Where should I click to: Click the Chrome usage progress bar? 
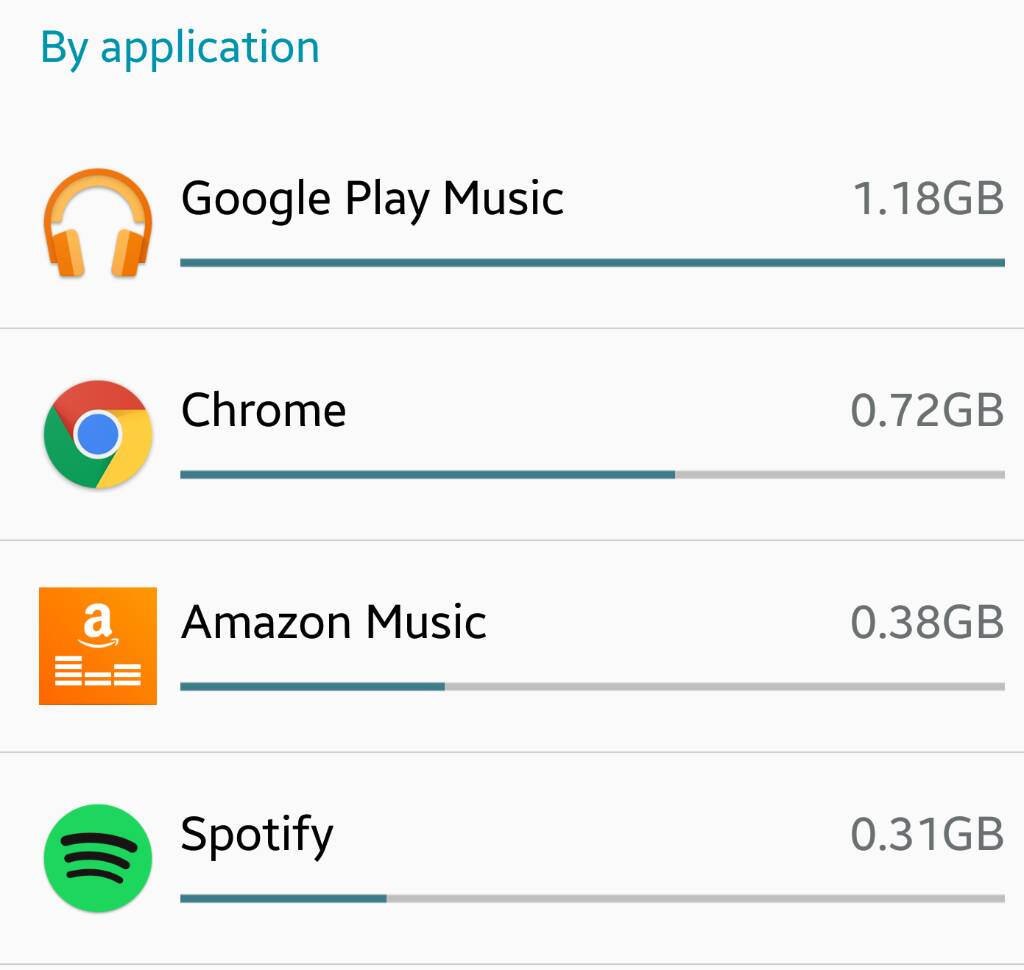point(592,474)
